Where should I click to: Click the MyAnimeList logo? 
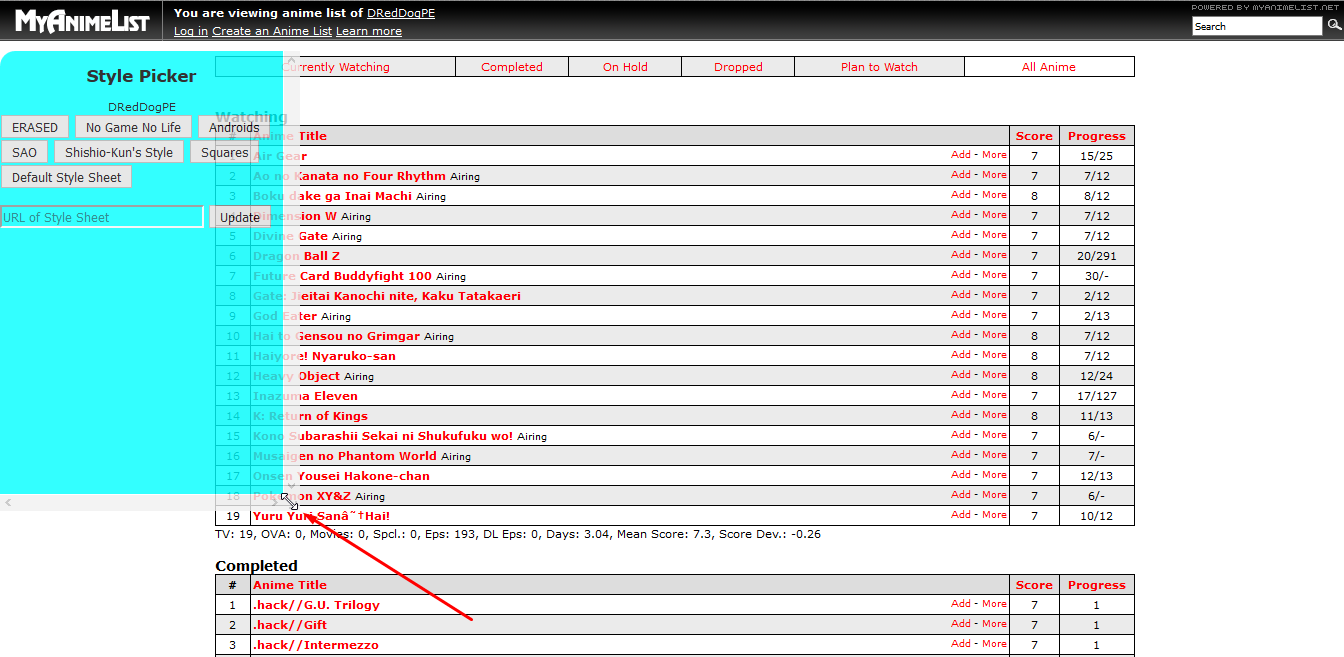[82, 22]
